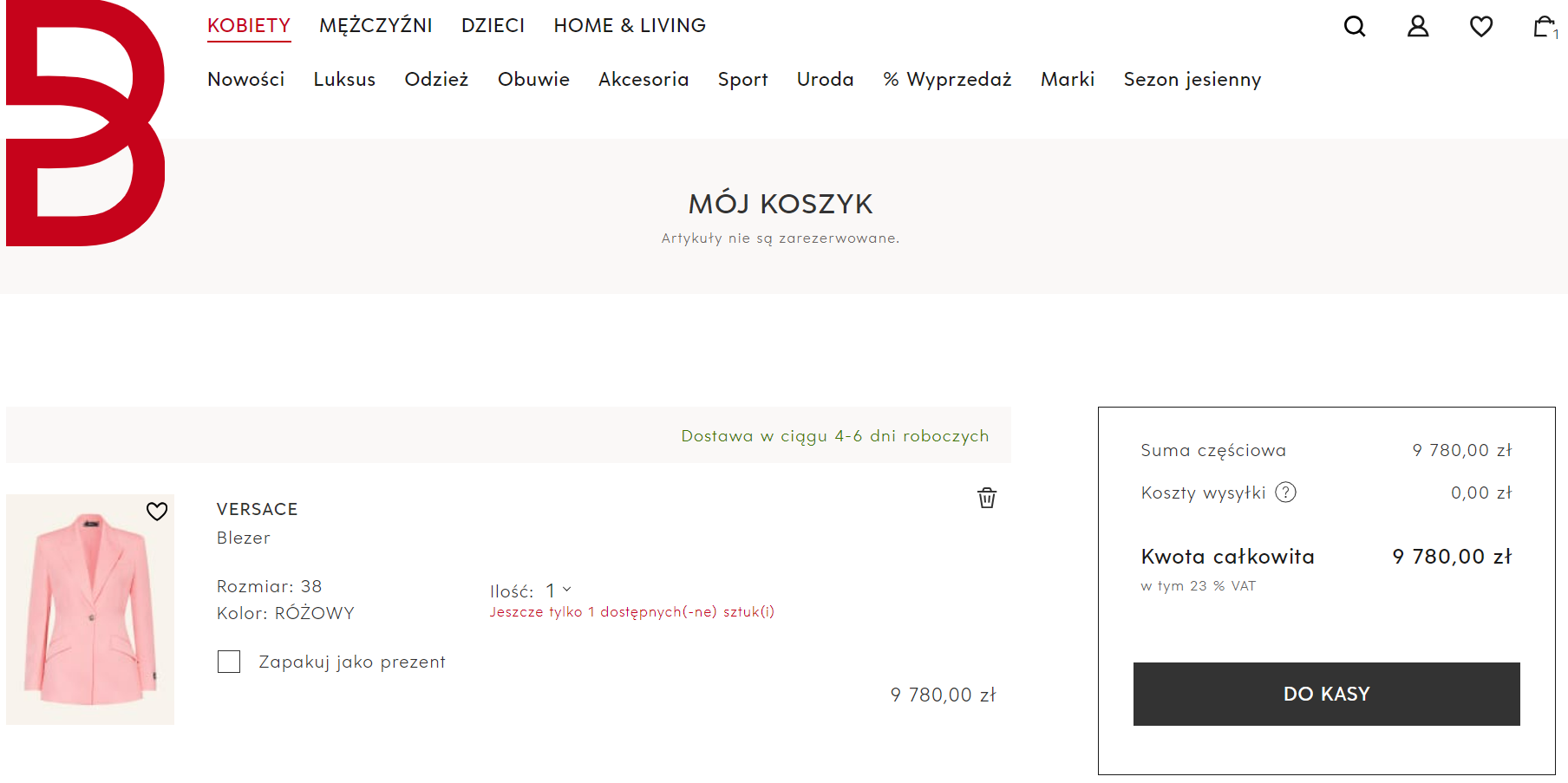Open the Marki menu
Viewport: 1568px width, 783px height.
pos(1068,80)
